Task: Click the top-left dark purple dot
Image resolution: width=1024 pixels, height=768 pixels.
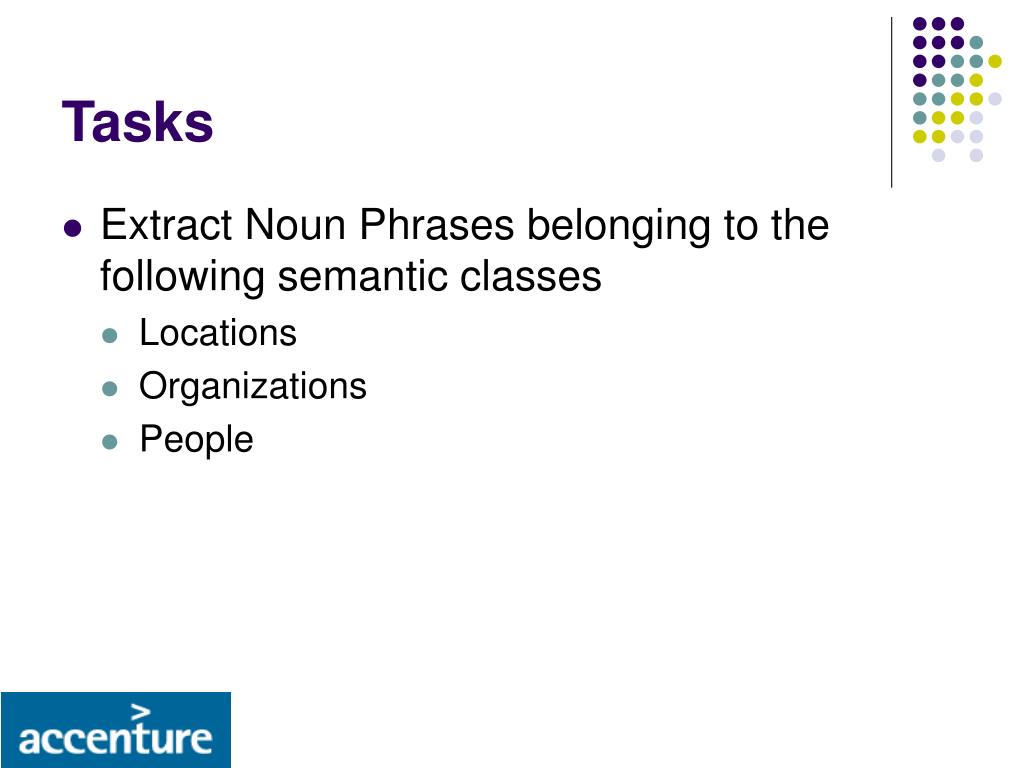Action: pos(920,24)
